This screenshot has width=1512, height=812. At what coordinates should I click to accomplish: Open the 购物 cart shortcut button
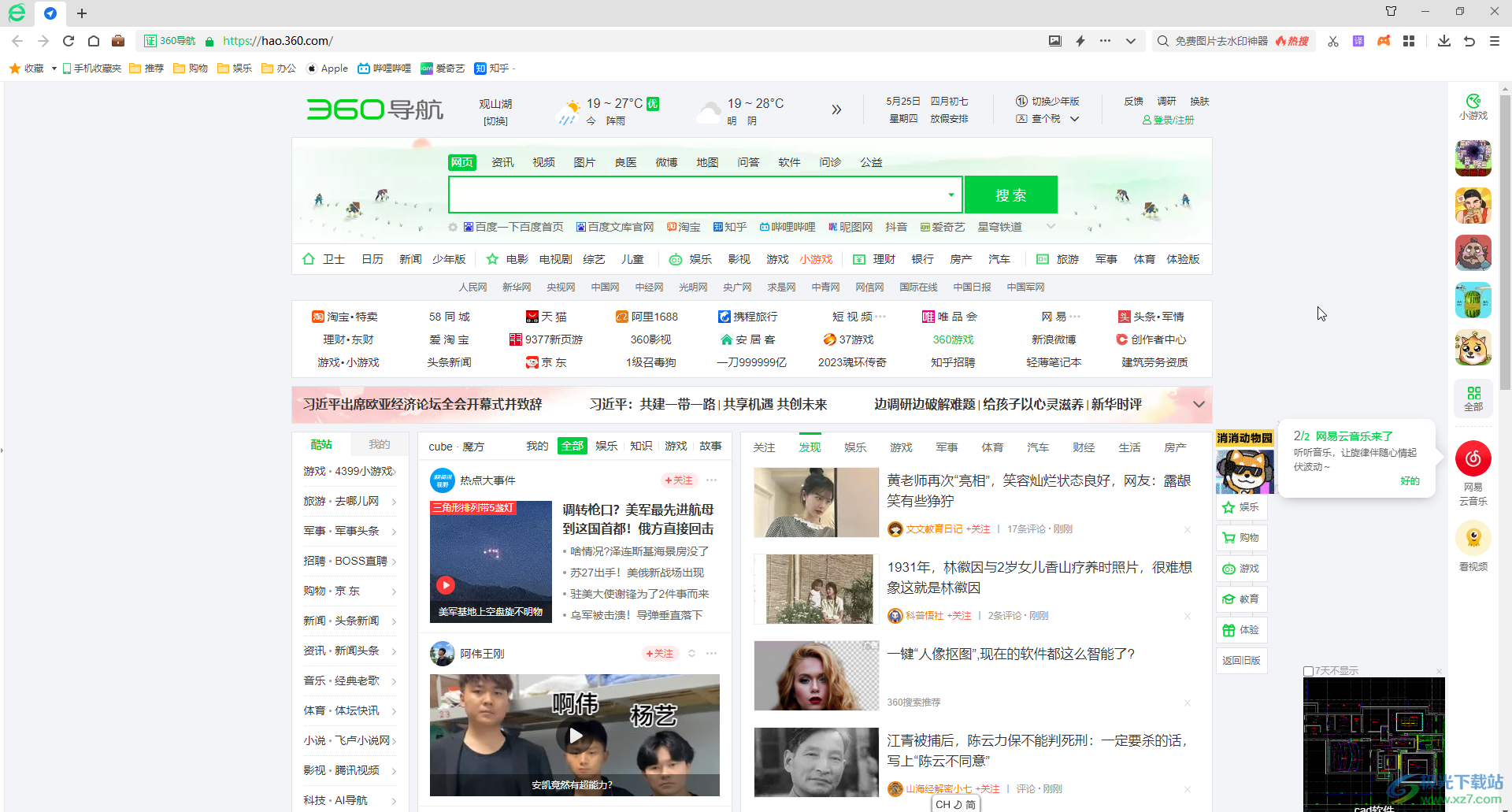[x=1242, y=538]
